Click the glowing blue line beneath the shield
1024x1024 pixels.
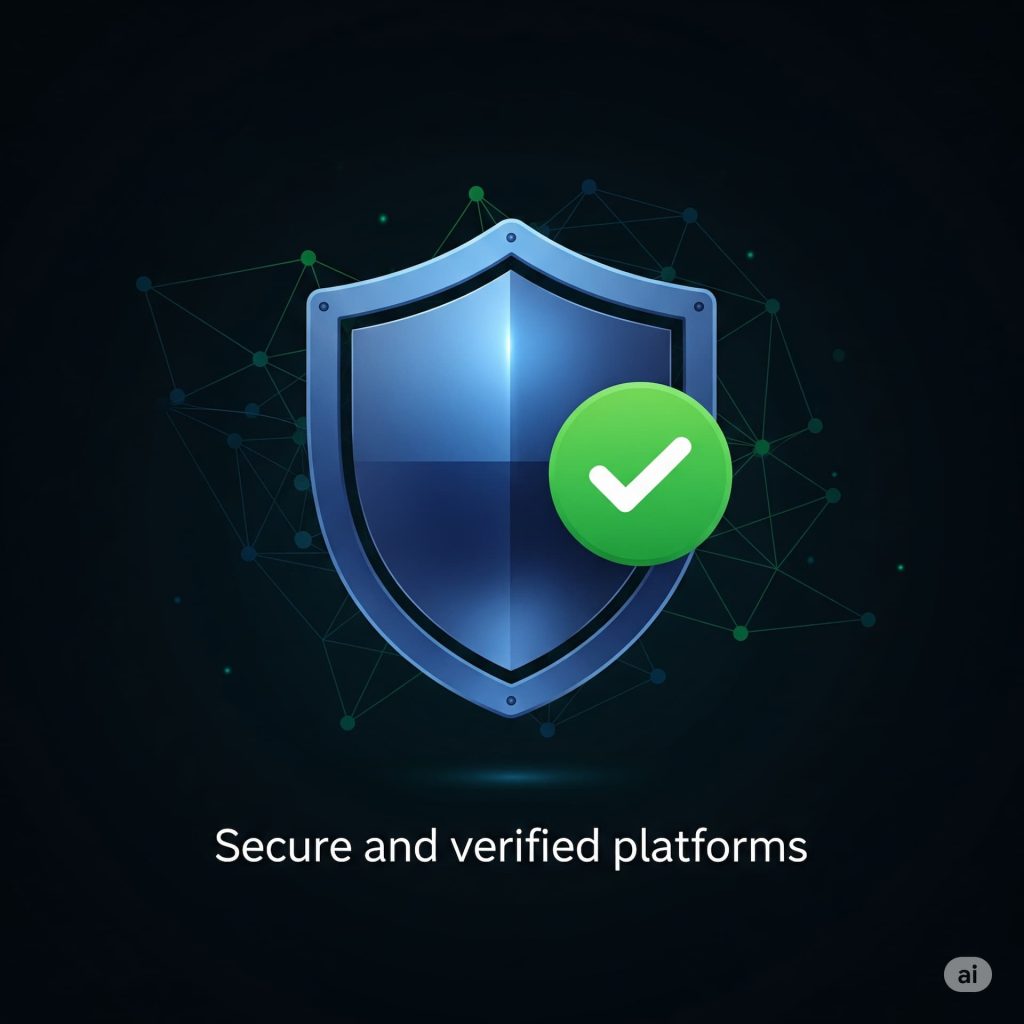(x=513, y=776)
